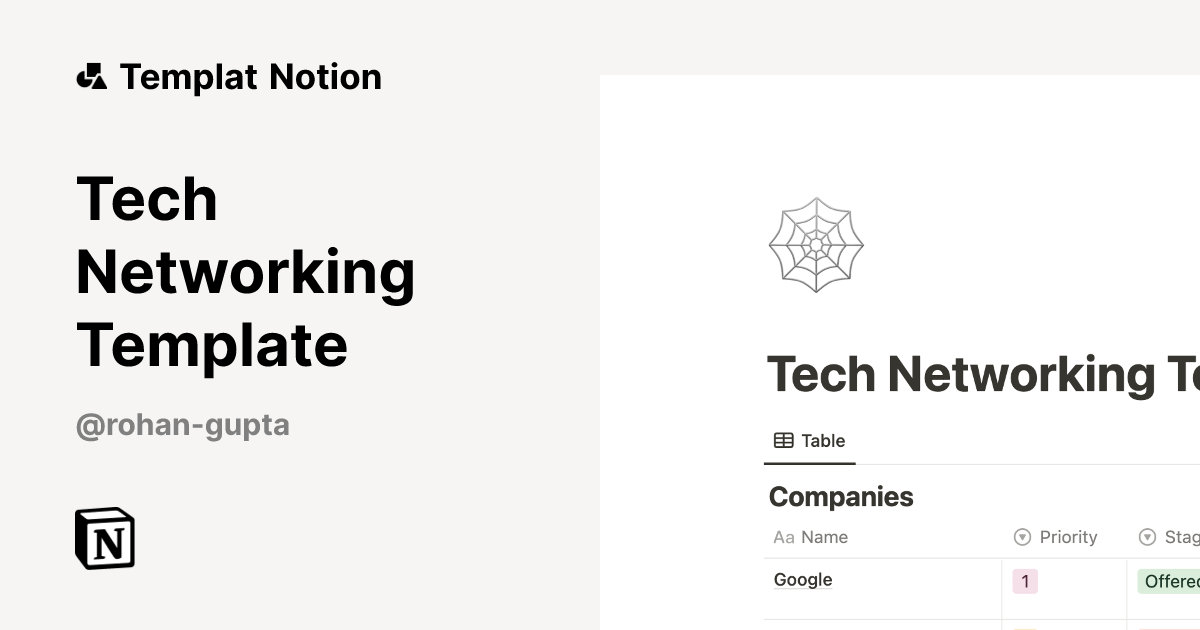Click the shapes icon beside Templat Notion
This screenshot has height=630, width=1200.
(92, 77)
